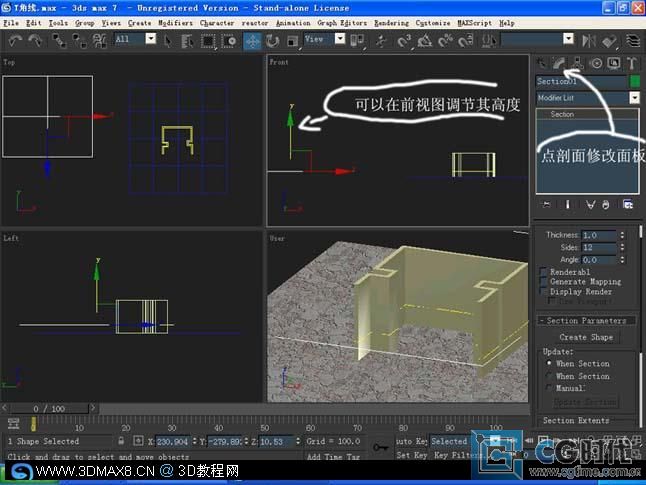Screen dimensions: 646x485
Task: Open the Hierarchy command panel tab
Action: click(578, 63)
